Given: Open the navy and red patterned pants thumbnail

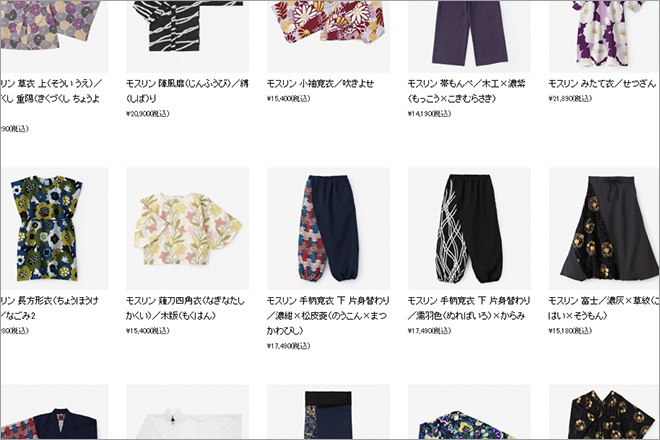Looking at the screenshot, I should (x=328, y=229).
